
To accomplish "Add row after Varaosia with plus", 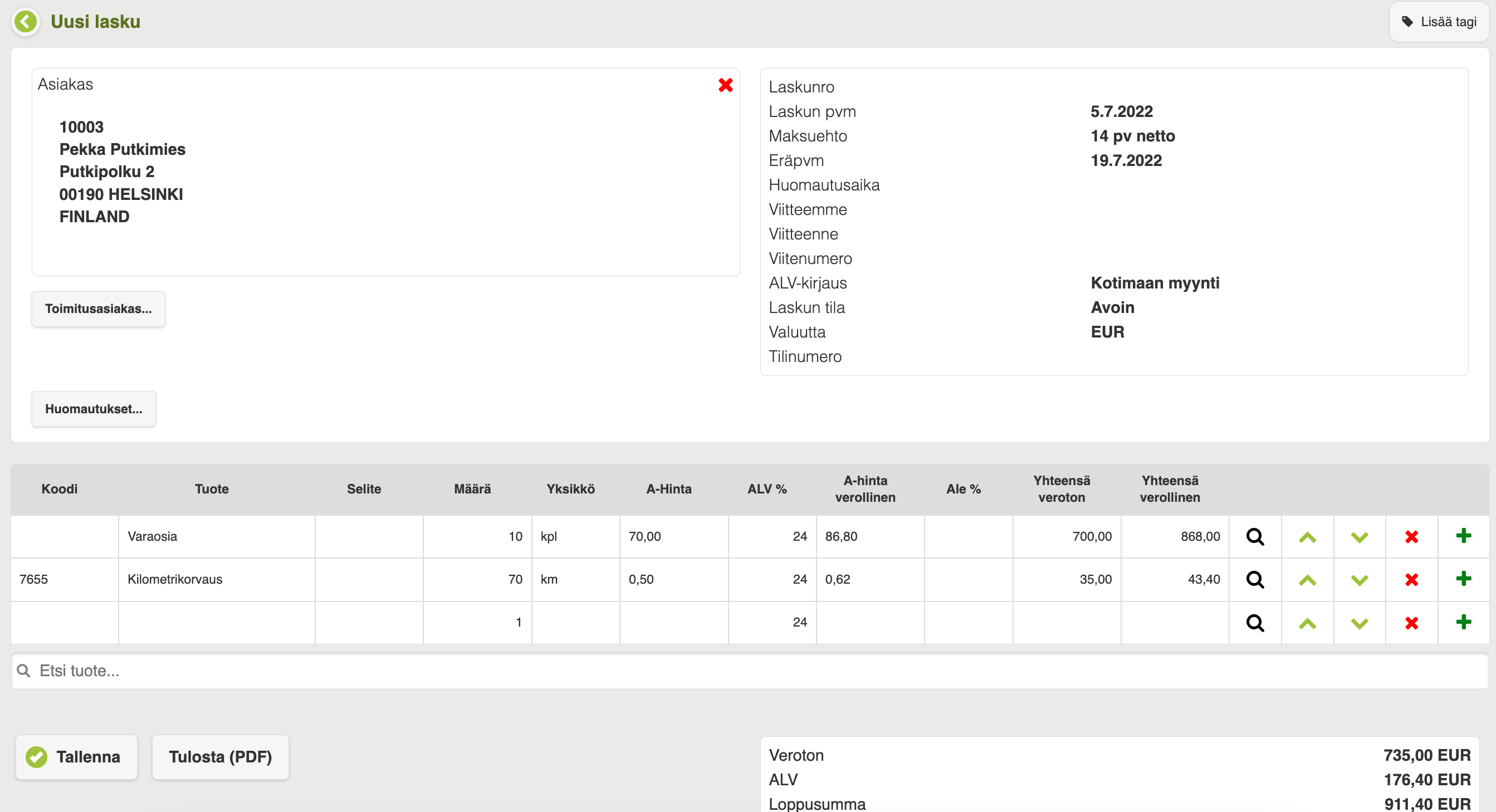I will pyautogui.click(x=1464, y=536).
